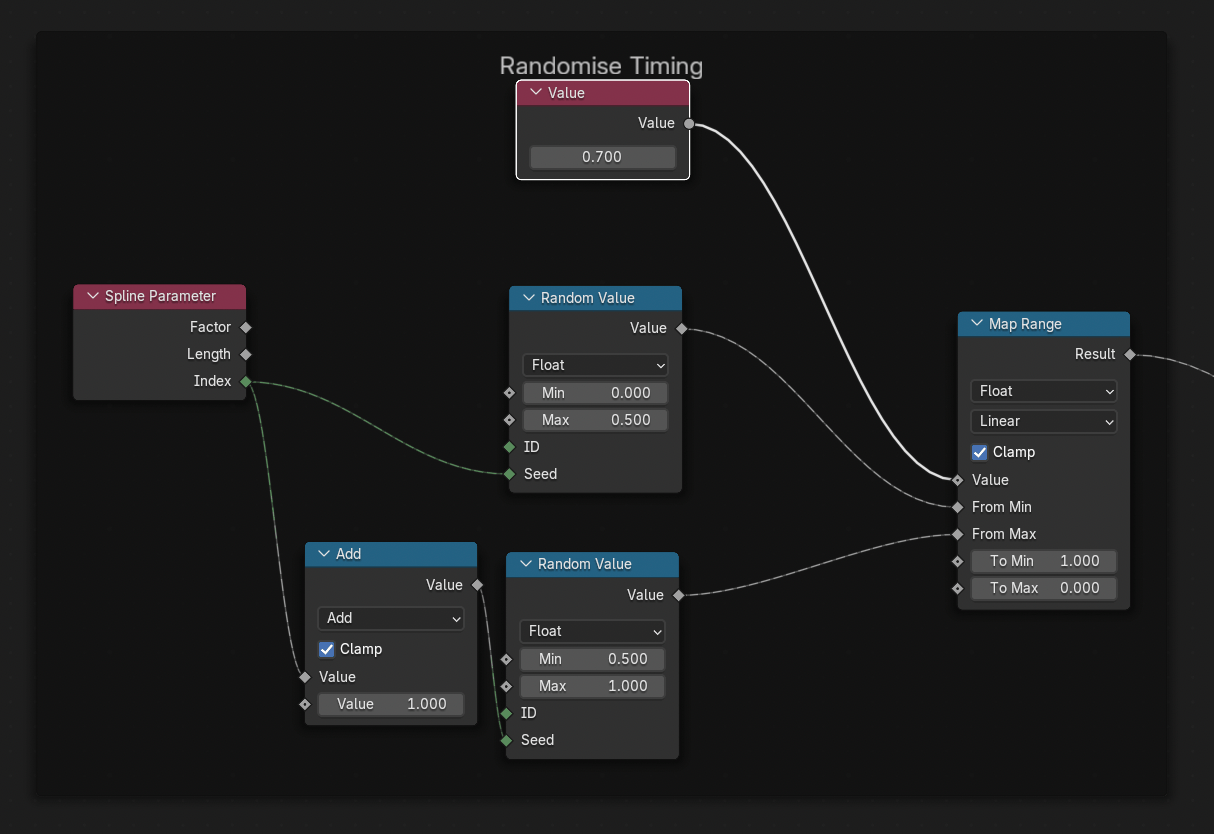Click the Value 1.000 field in Add node
This screenshot has height=834, width=1214.
(391, 704)
